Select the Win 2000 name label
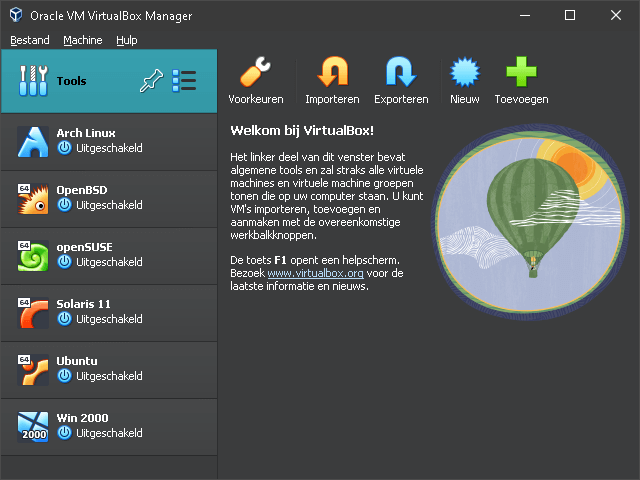 click(82, 418)
